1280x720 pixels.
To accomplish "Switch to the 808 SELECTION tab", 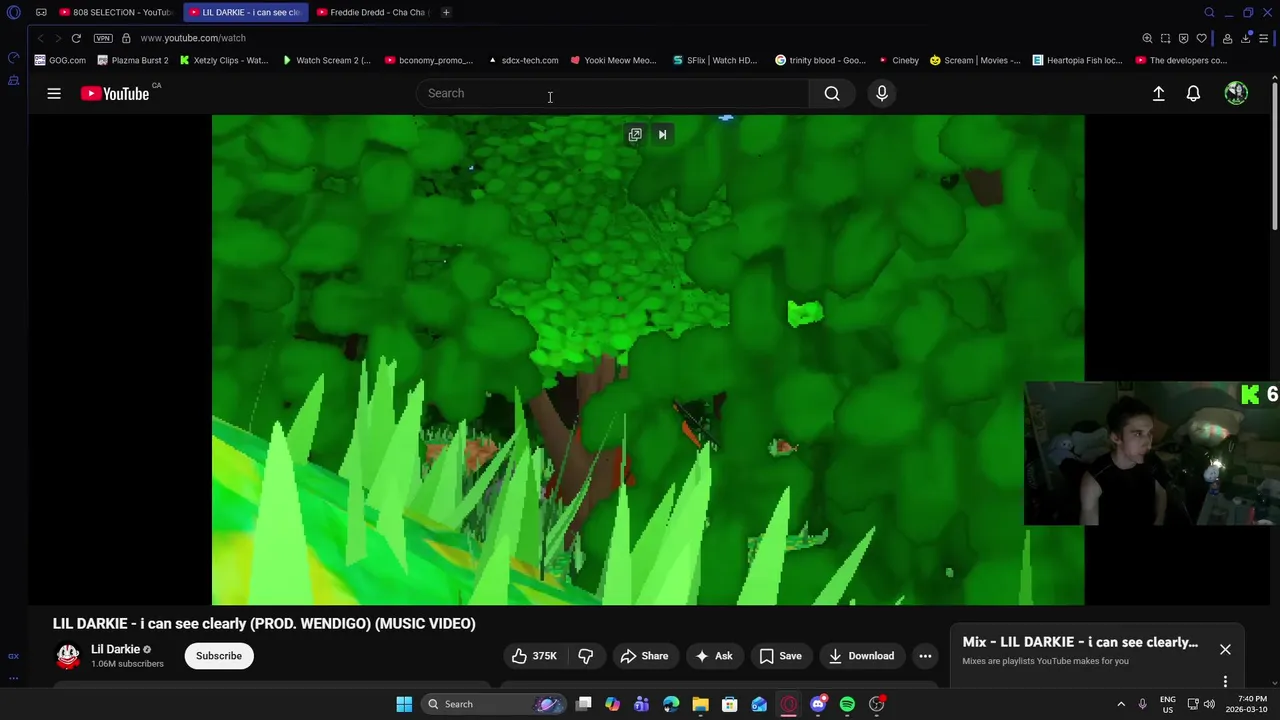I will coord(114,12).
